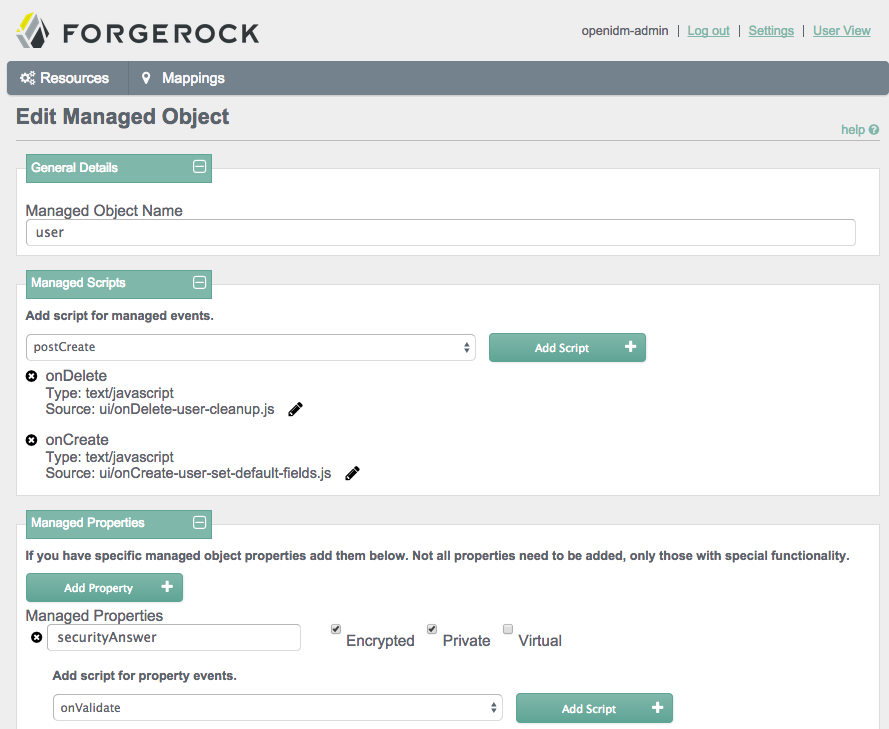Click the Log out link
The height and width of the screenshot is (729, 889).
(708, 31)
